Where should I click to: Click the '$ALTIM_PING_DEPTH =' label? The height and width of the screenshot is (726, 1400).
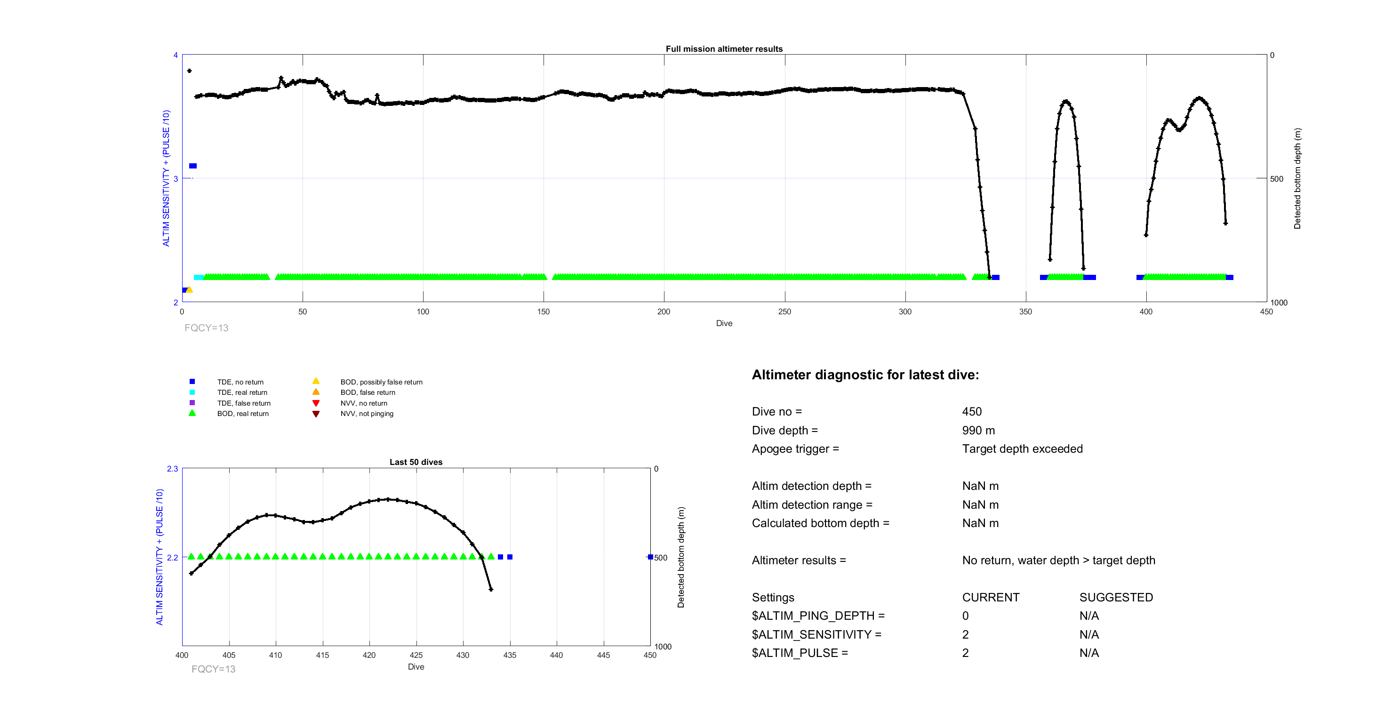(x=818, y=616)
